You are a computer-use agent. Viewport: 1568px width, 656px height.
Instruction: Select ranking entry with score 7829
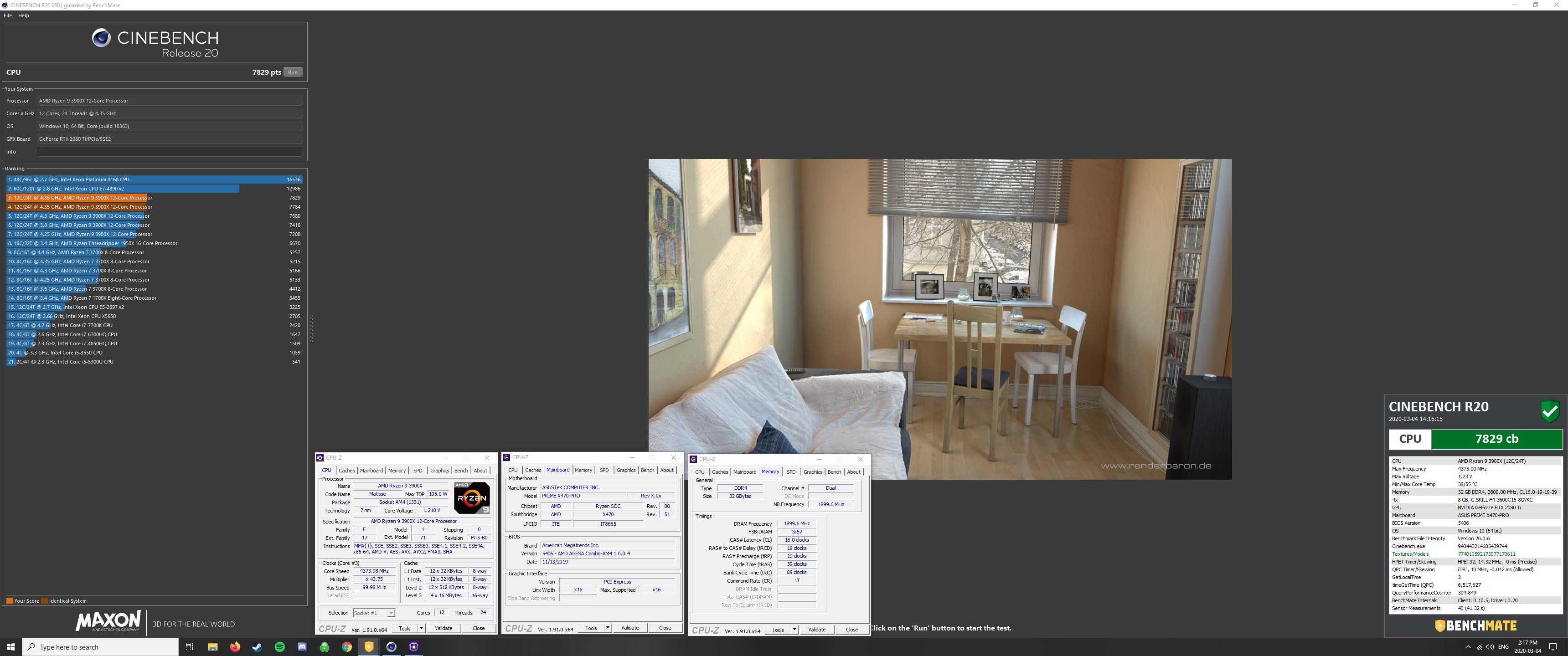[155, 198]
